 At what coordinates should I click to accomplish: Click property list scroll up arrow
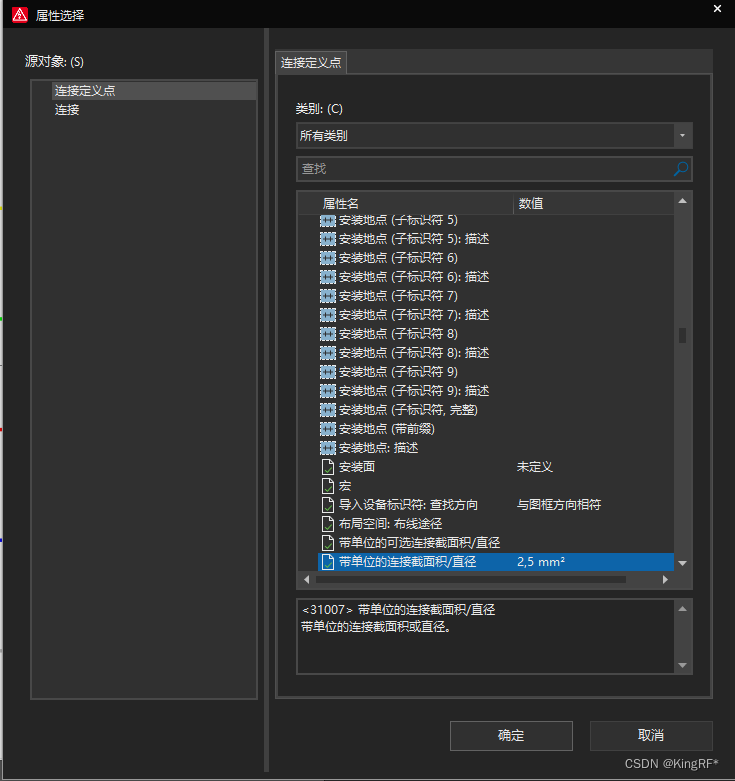(x=682, y=201)
